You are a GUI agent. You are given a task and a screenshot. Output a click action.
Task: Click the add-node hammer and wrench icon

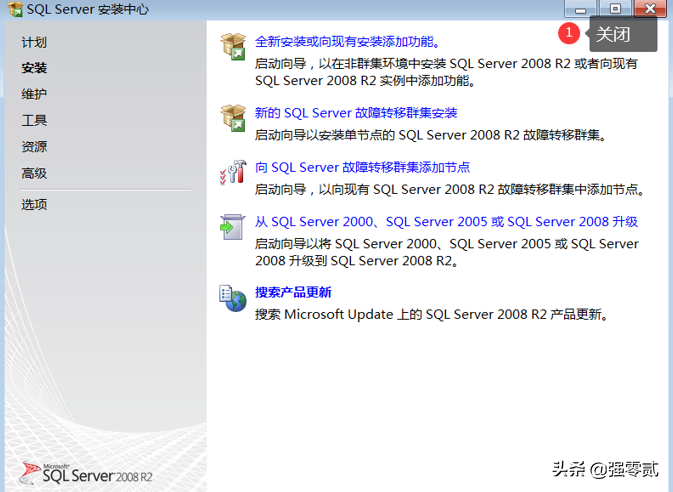pyautogui.click(x=233, y=172)
